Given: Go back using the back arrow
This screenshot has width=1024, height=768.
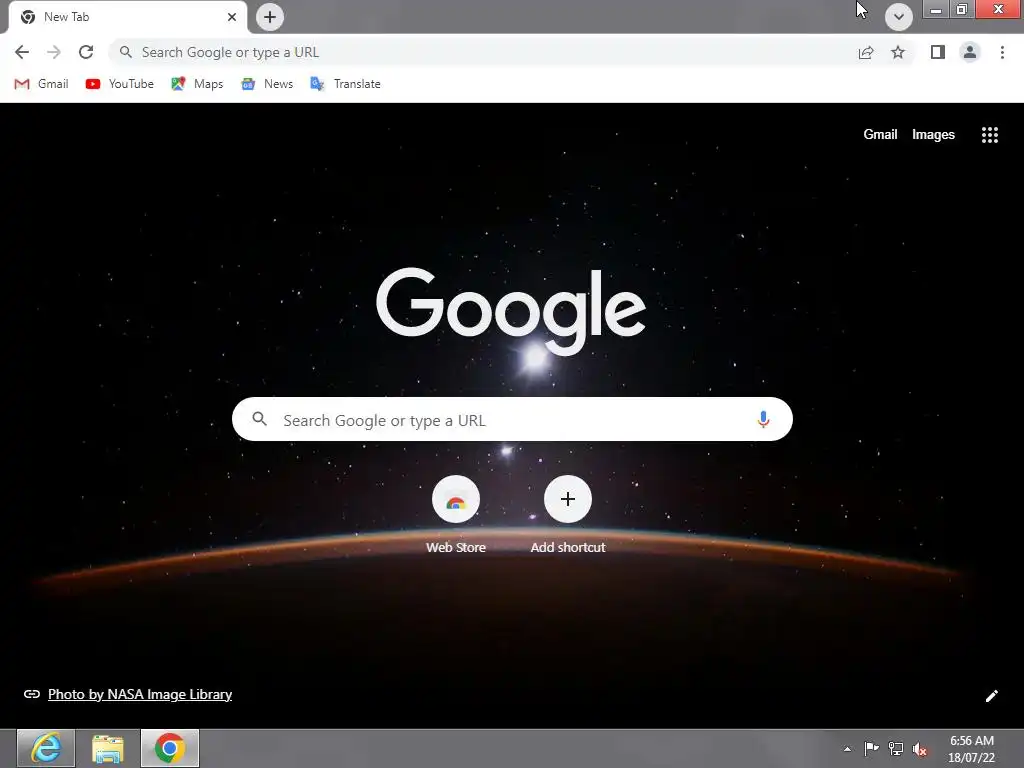Looking at the screenshot, I should 22,52.
